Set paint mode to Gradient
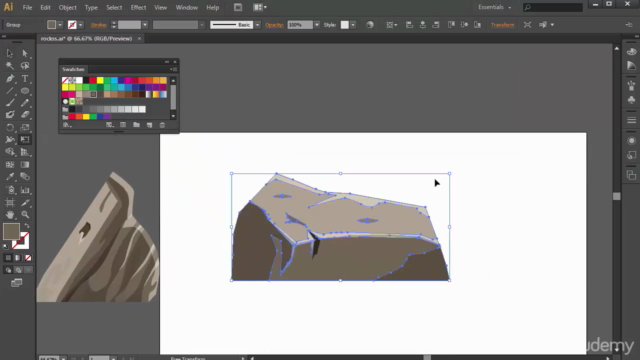 (18, 258)
